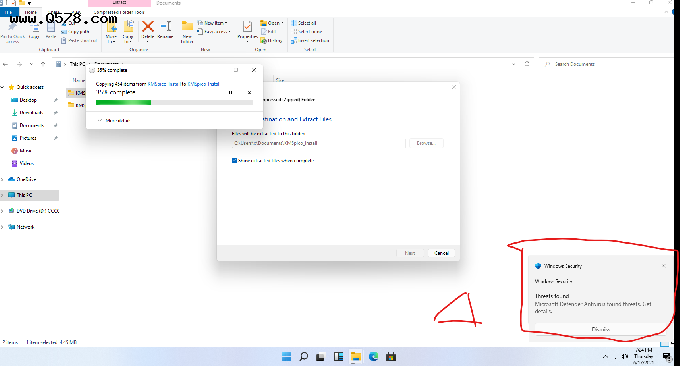The height and width of the screenshot is (366, 680).
Task: Open Widgets from the taskbar
Action: coord(338,356)
